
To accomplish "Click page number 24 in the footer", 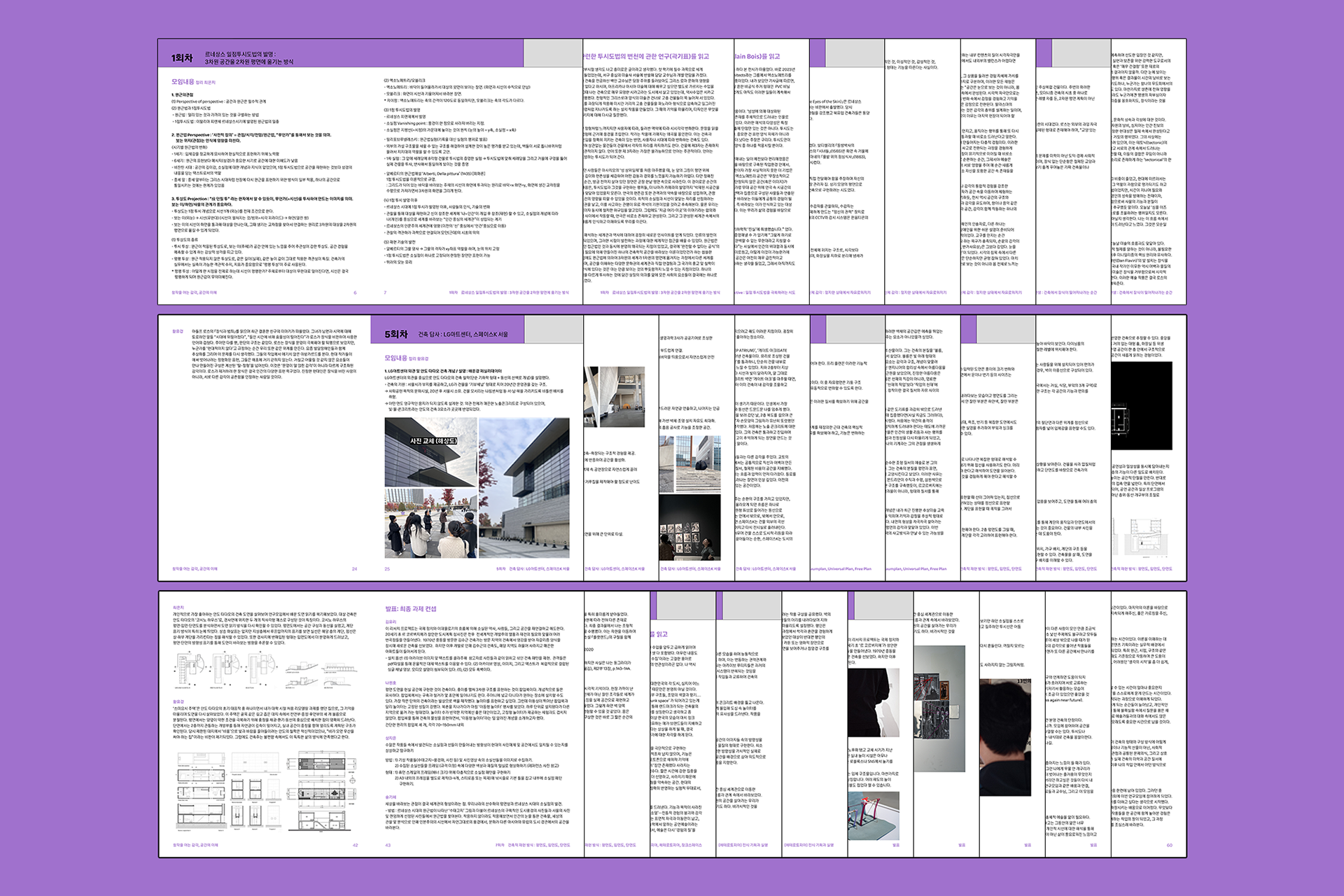I will click(354, 569).
